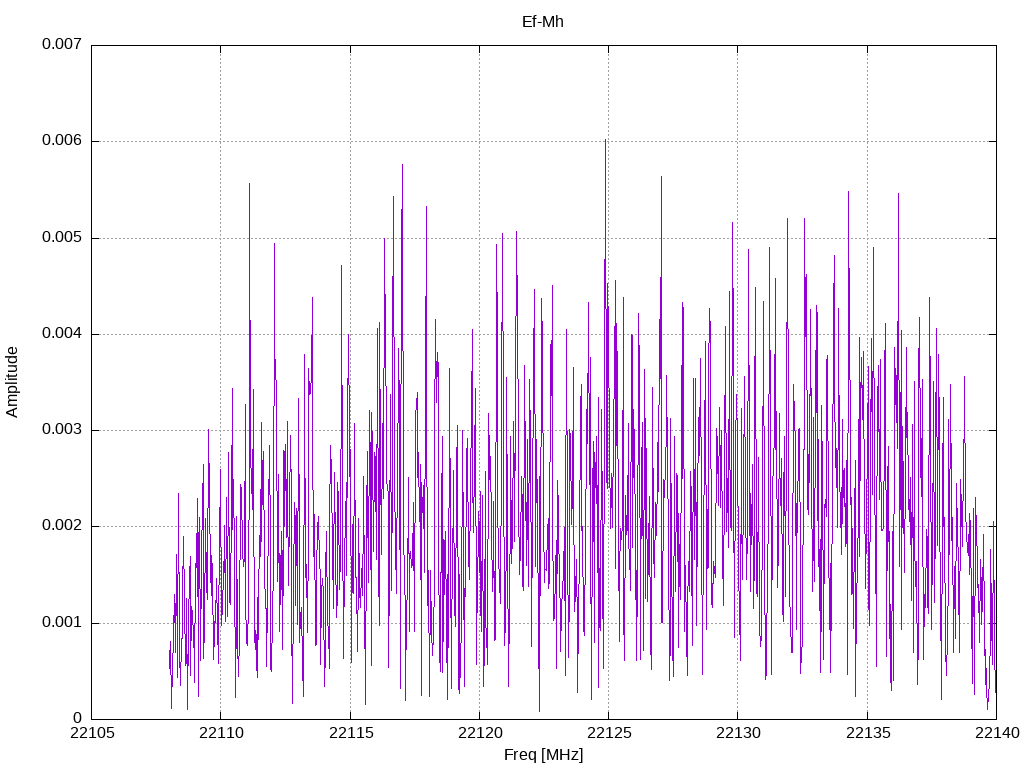The width and height of the screenshot is (1024, 768).
Task: Click the x-axis value 22130
Action: (x=739, y=733)
